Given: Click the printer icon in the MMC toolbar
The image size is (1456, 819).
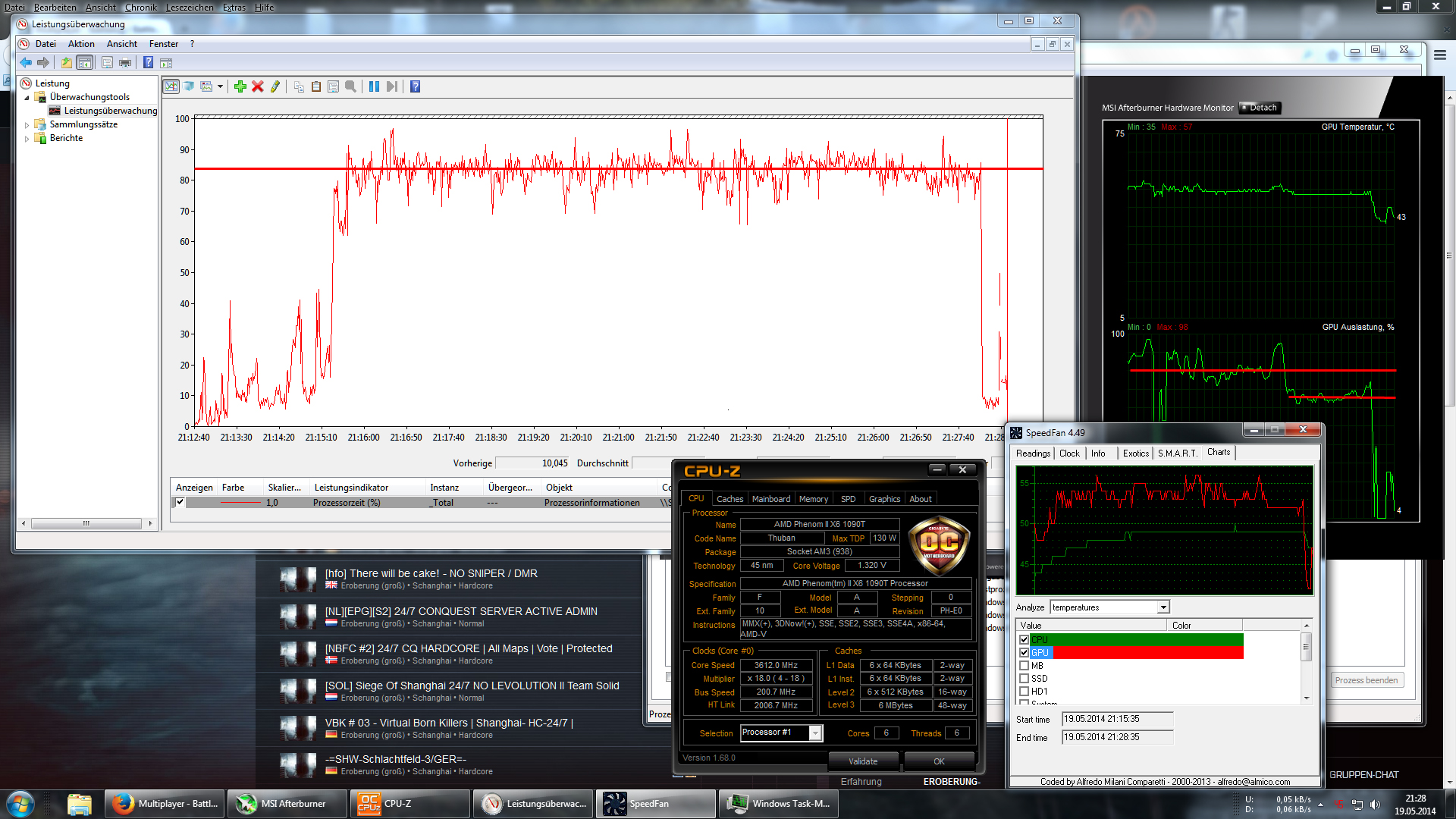Looking at the screenshot, I should click(125, 63).
